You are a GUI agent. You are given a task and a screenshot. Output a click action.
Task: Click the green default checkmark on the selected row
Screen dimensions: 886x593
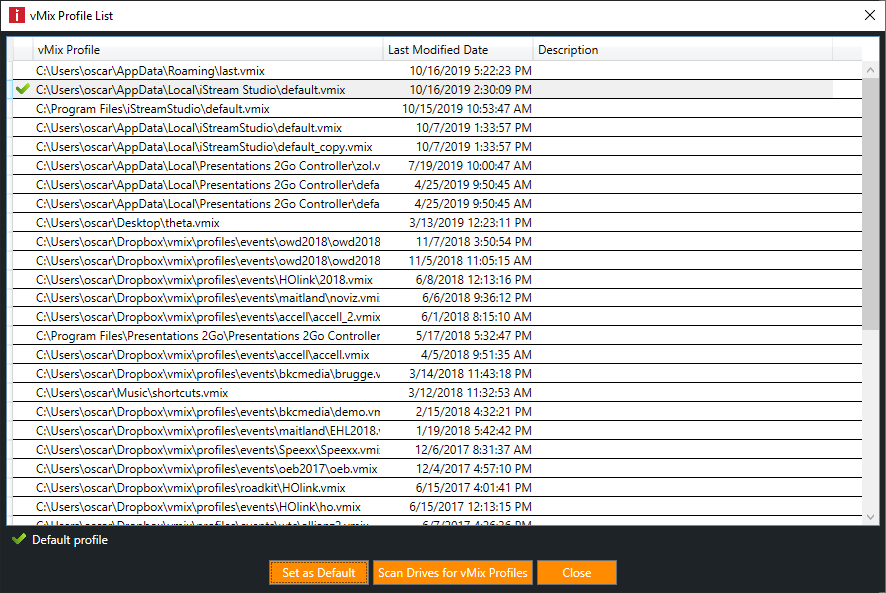23,89
